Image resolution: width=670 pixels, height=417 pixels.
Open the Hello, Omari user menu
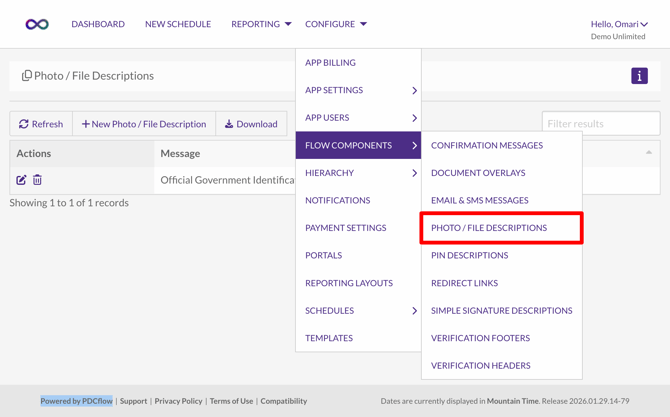coord(618,24)
